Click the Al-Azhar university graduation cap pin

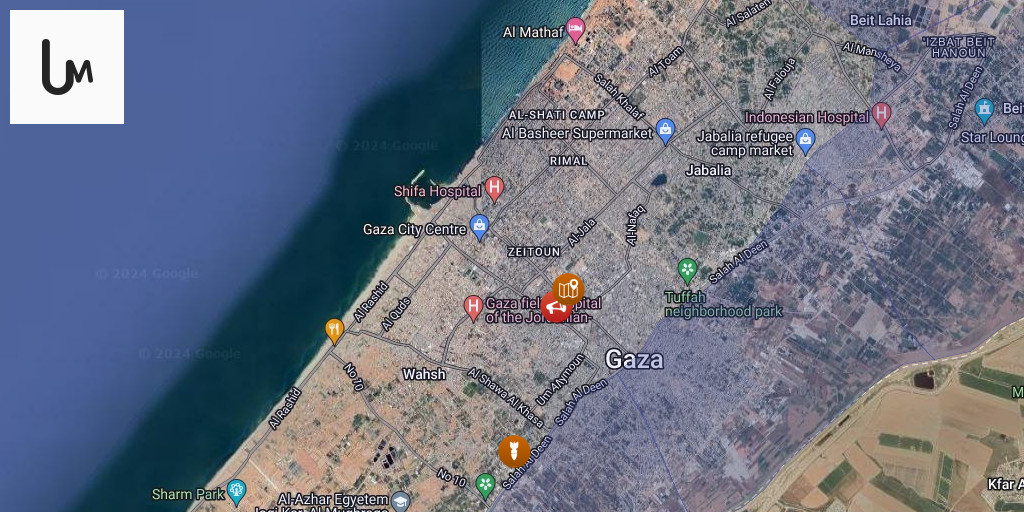coord(401,503)
